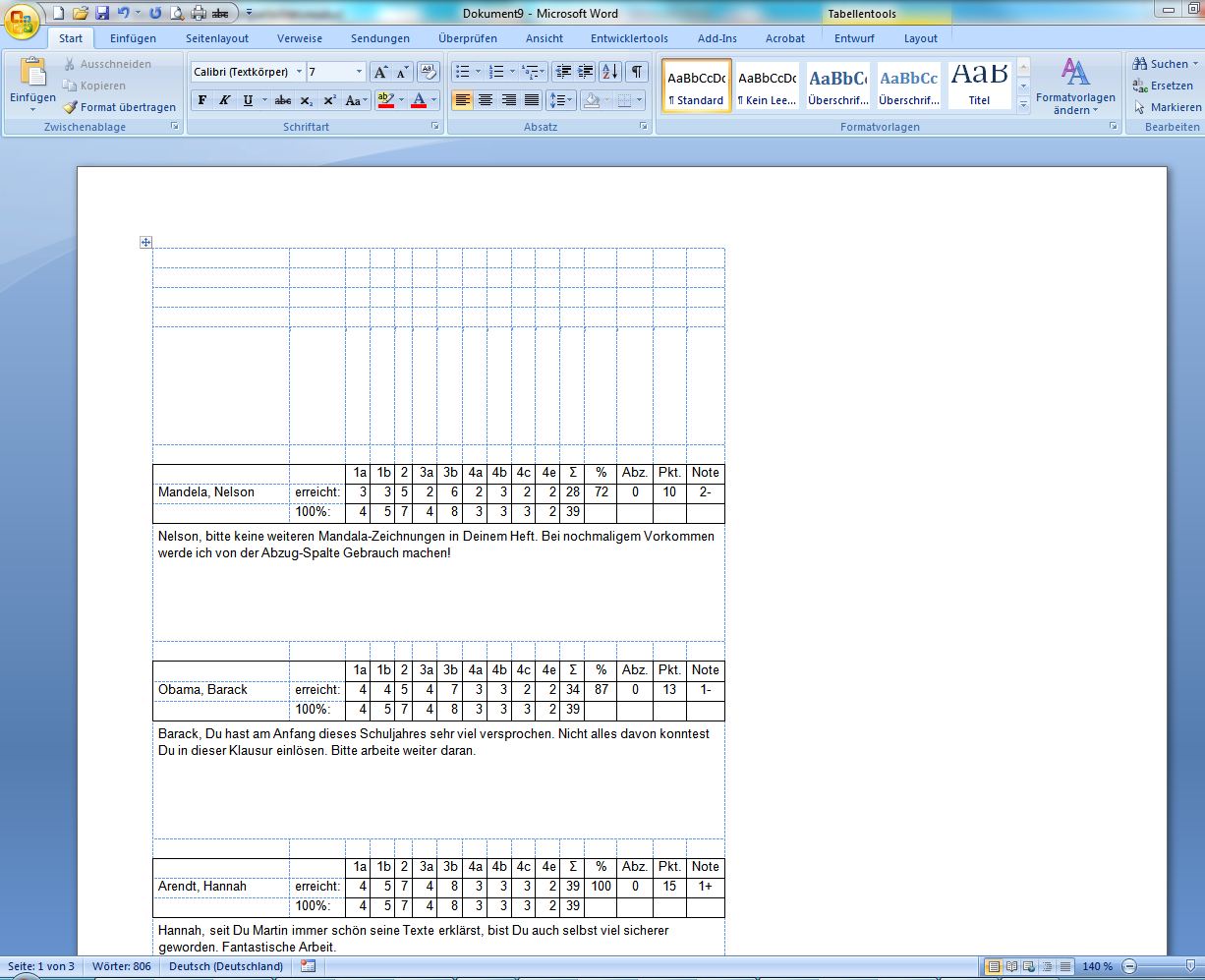Go to the Verweise tab
This screenshot has height=980, width=1205.
click(300, 38)
